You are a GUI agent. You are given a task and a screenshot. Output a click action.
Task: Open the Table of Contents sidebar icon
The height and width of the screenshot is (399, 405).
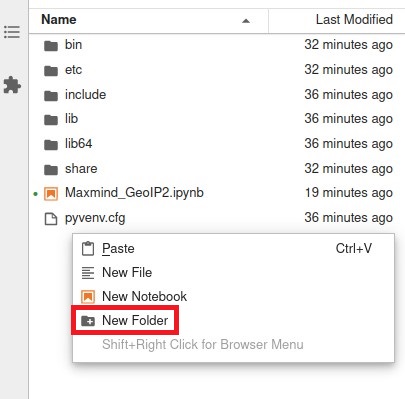coord(12,32)
